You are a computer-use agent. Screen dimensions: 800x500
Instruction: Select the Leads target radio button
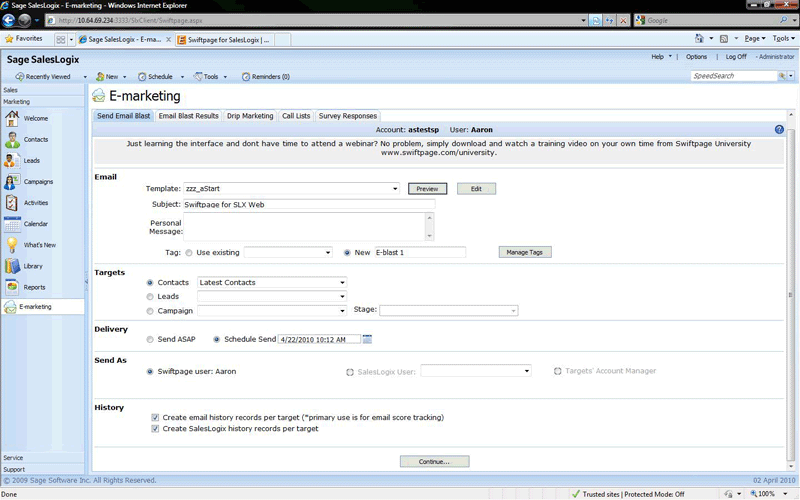pyautogui.click(x=150, y=296)
